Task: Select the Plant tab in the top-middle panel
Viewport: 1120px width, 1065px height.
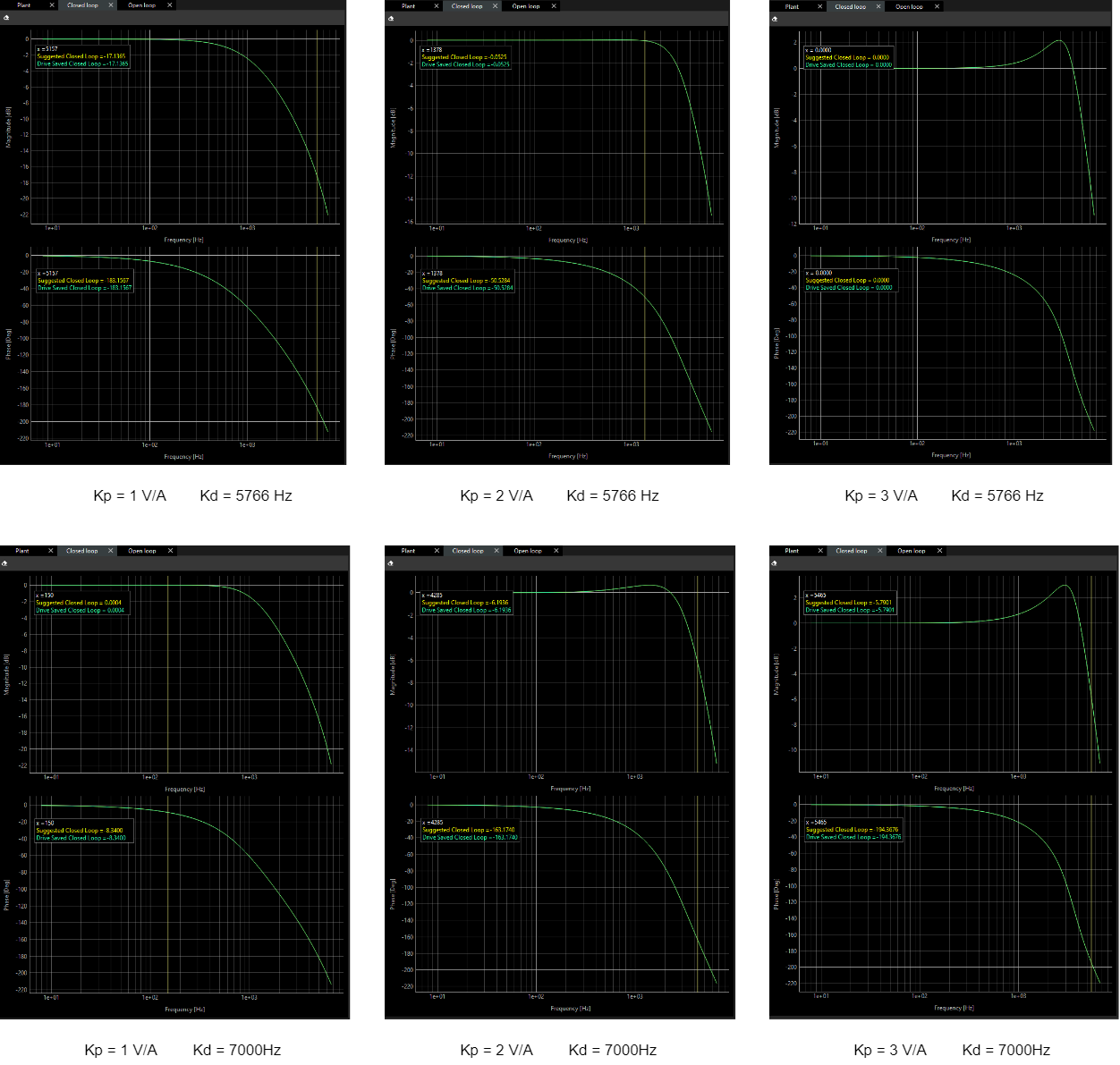Action: pos(407,5)
